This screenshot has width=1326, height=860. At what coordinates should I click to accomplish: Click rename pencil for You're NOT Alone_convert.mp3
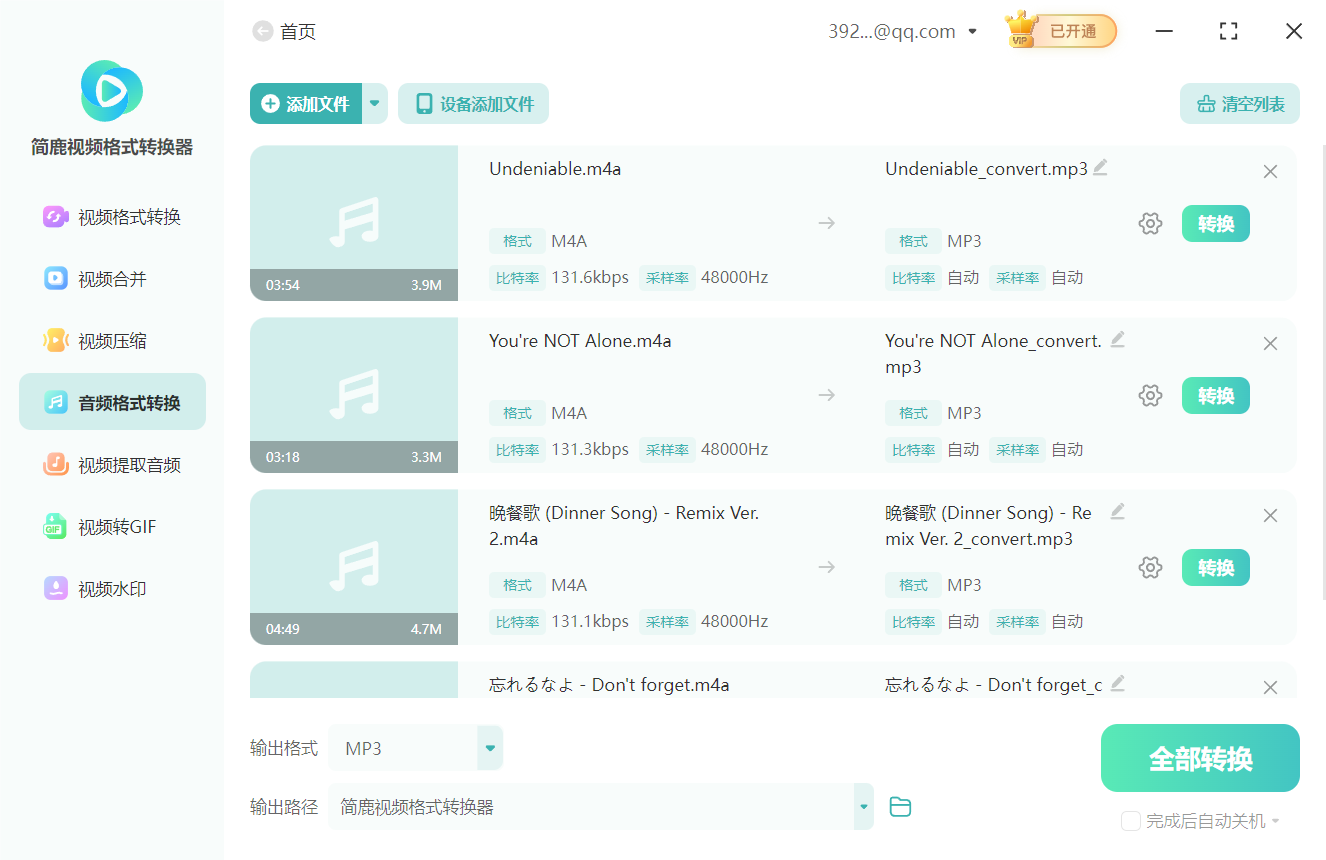pos(1117,340)
